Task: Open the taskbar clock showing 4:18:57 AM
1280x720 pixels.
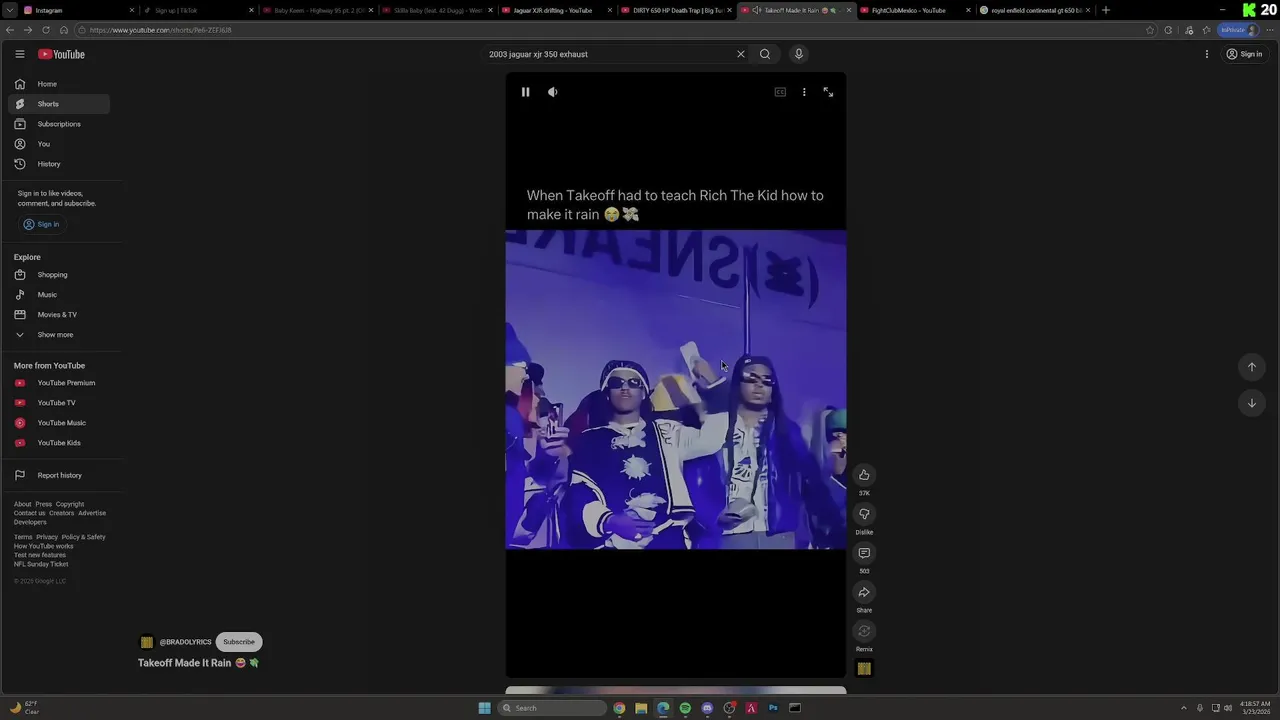Action: coord(1254,708)
